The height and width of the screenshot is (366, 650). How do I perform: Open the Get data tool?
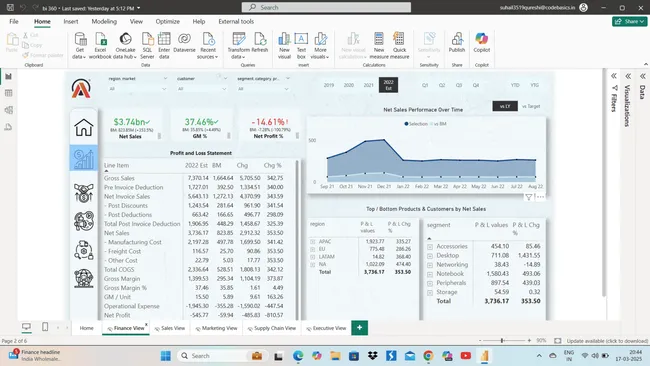click(80, 46)
